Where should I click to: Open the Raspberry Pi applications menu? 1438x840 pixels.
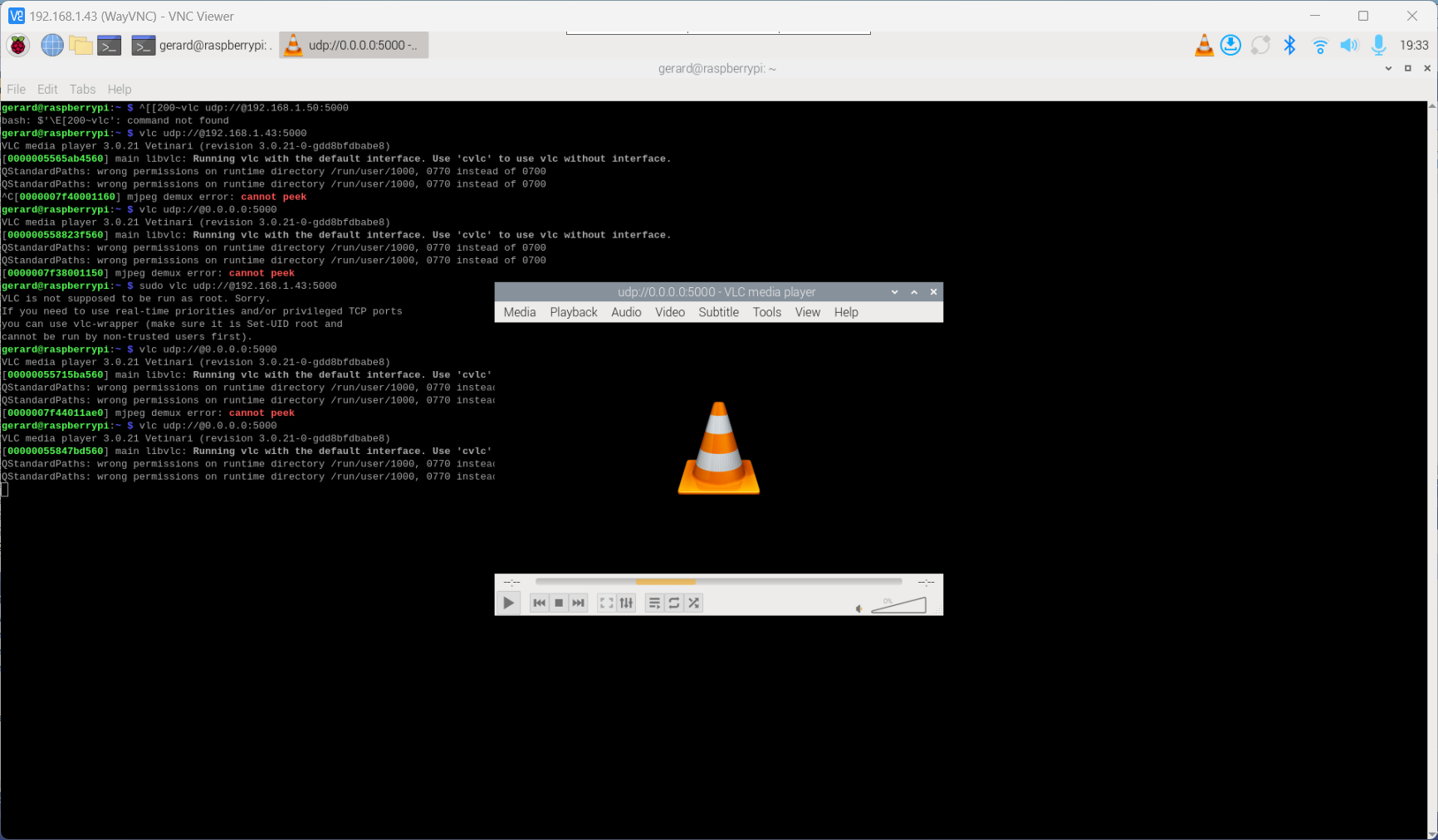point(18,45)
